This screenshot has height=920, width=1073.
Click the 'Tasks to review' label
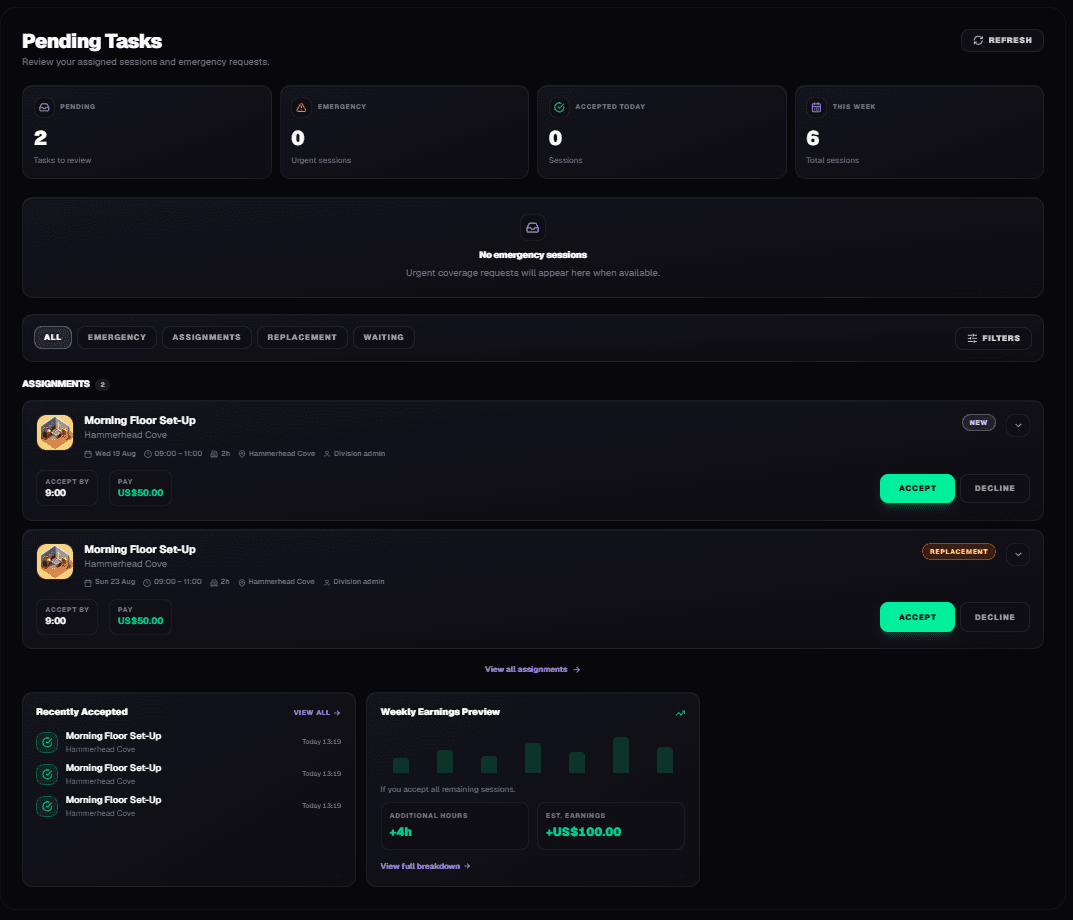(x=62, y=160)
